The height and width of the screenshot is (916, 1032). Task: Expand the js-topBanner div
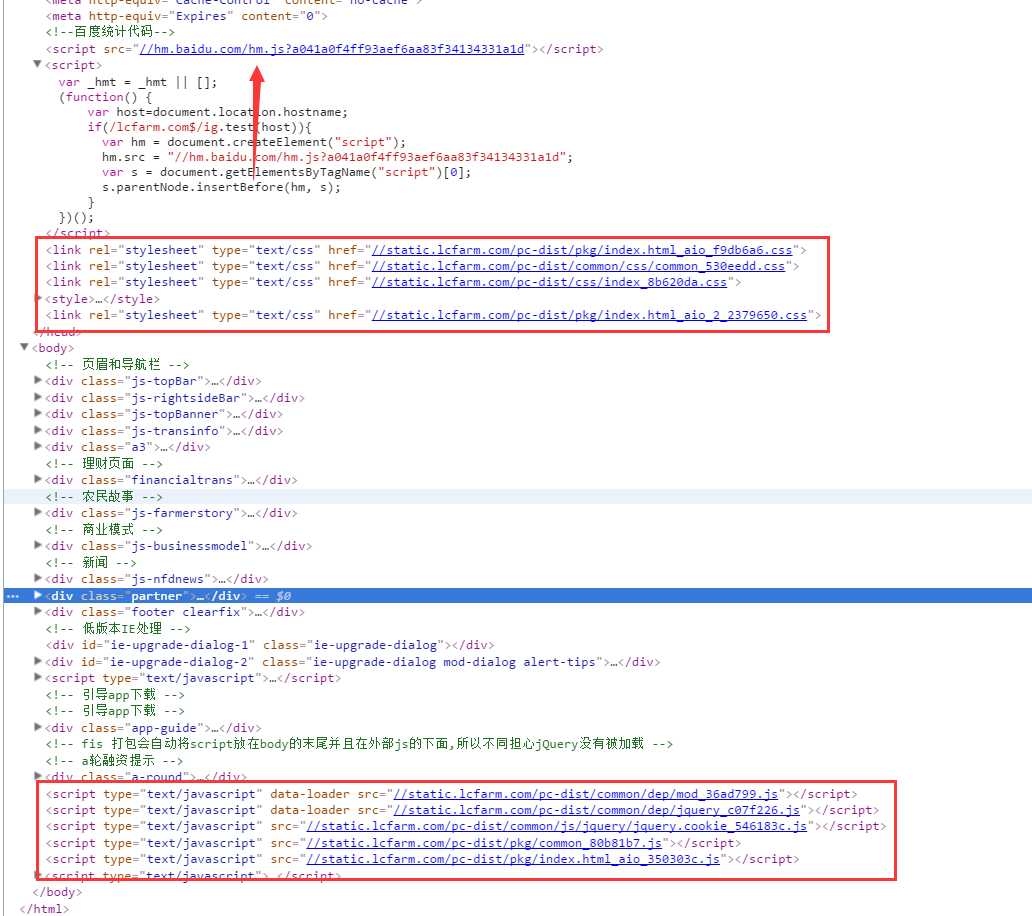tap(38, 413)
